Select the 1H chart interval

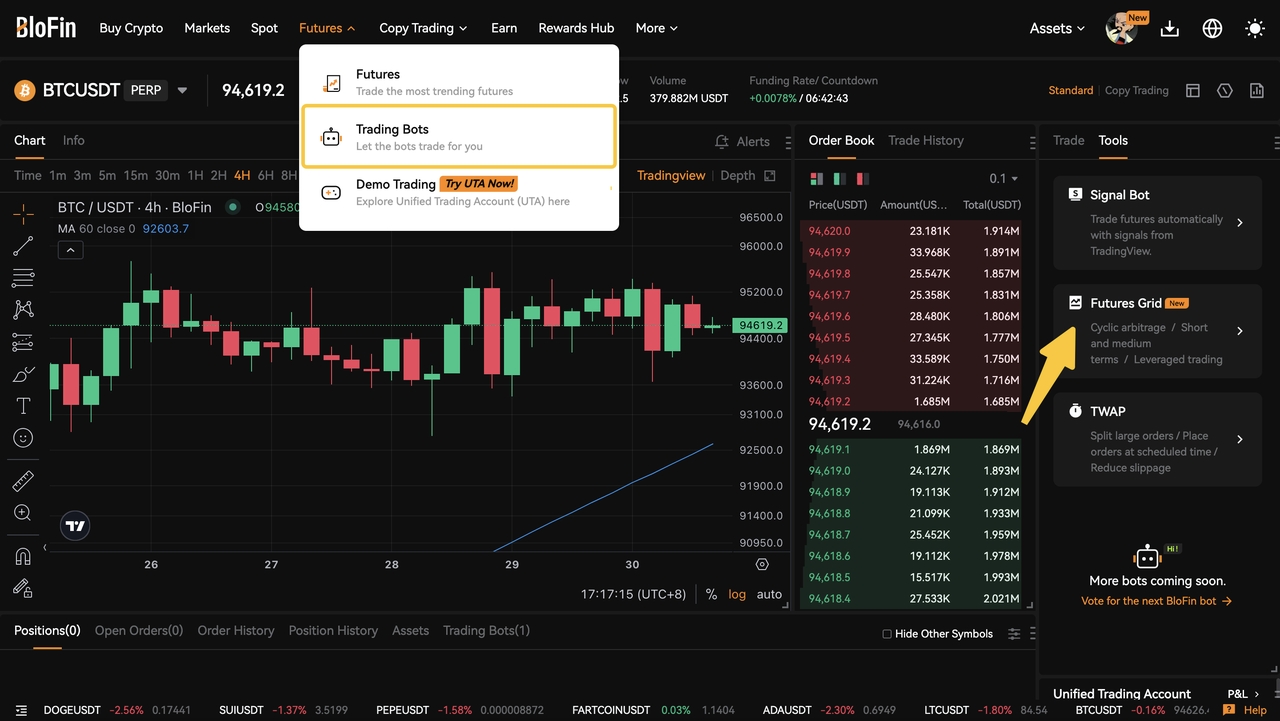coord(195,176)
